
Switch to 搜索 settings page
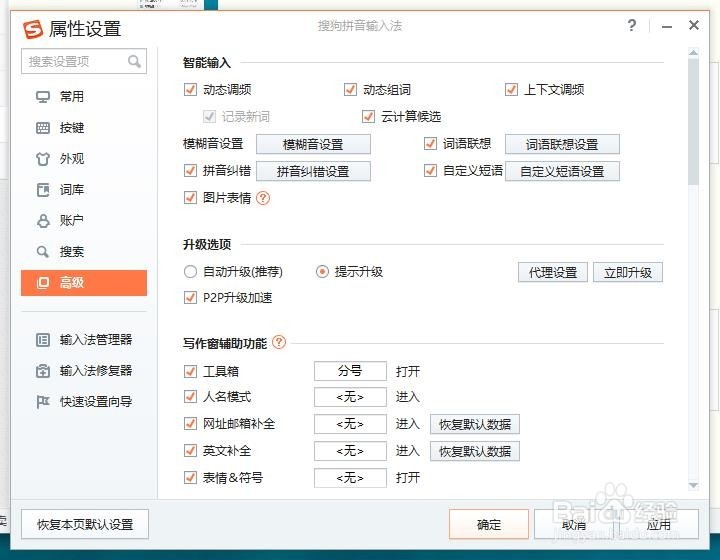[84, 252]
